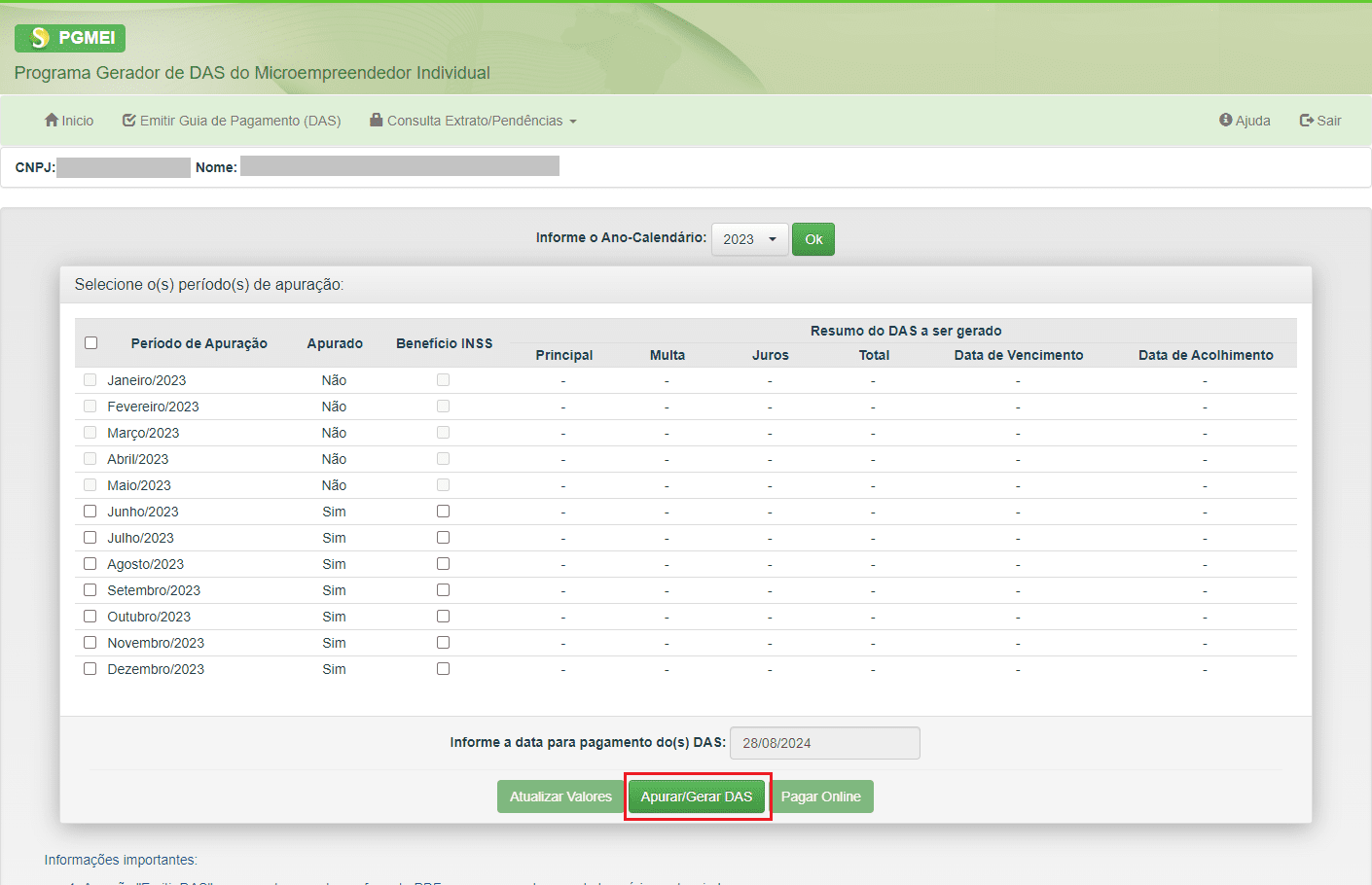
Task: Click Ok to confirm the calendar year
Action: tap(813, 238)
